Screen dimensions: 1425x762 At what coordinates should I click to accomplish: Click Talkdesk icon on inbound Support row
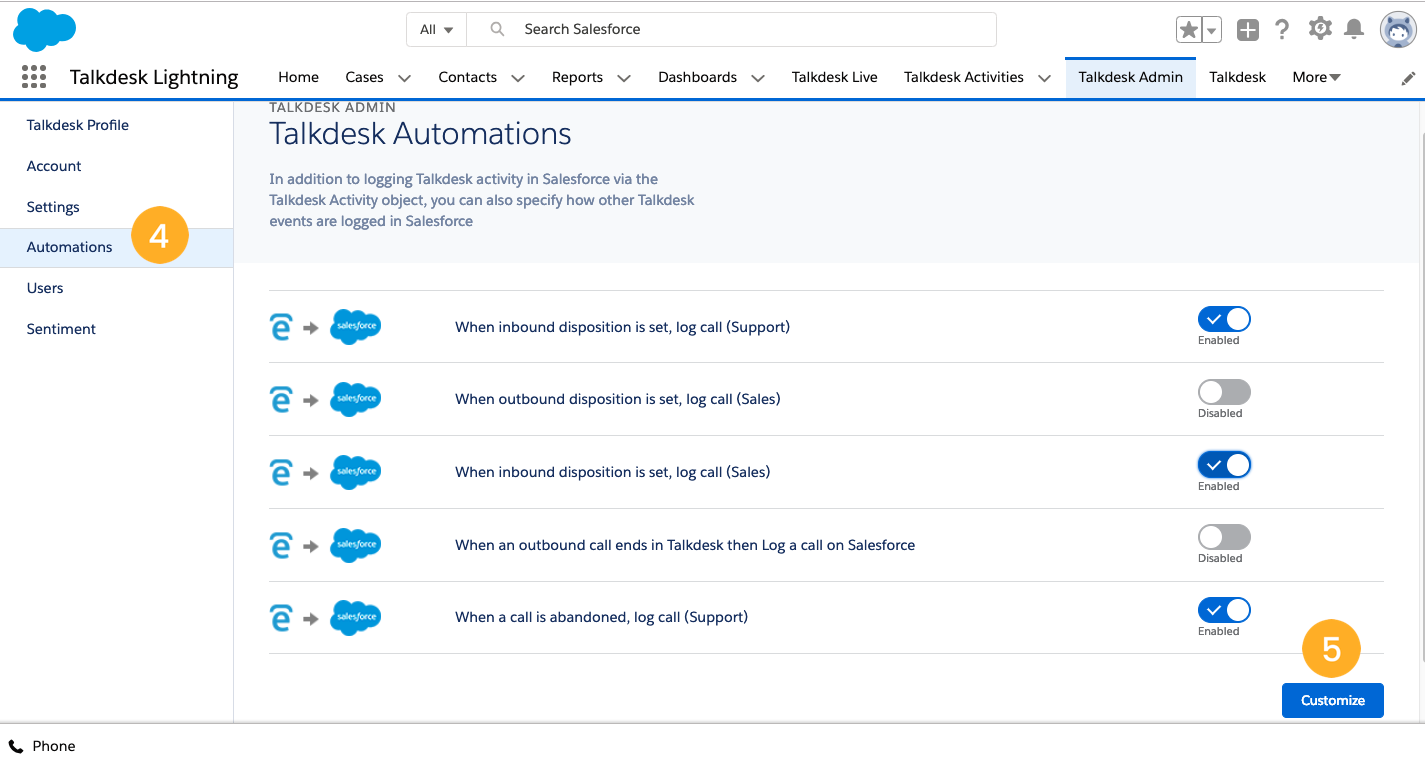[281, 327]
